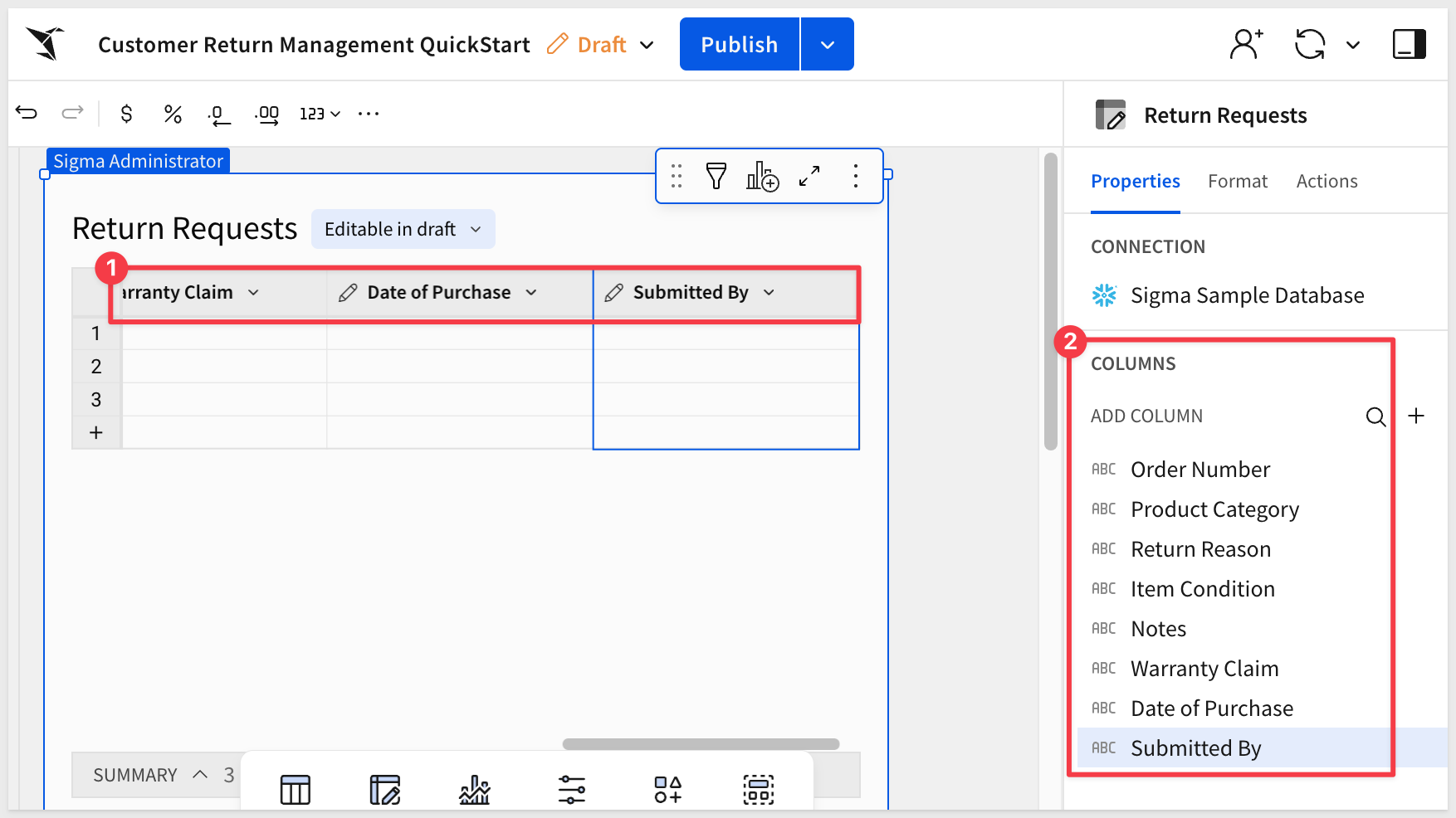Open the Publish options dropdown arrow

pos(827,45)
